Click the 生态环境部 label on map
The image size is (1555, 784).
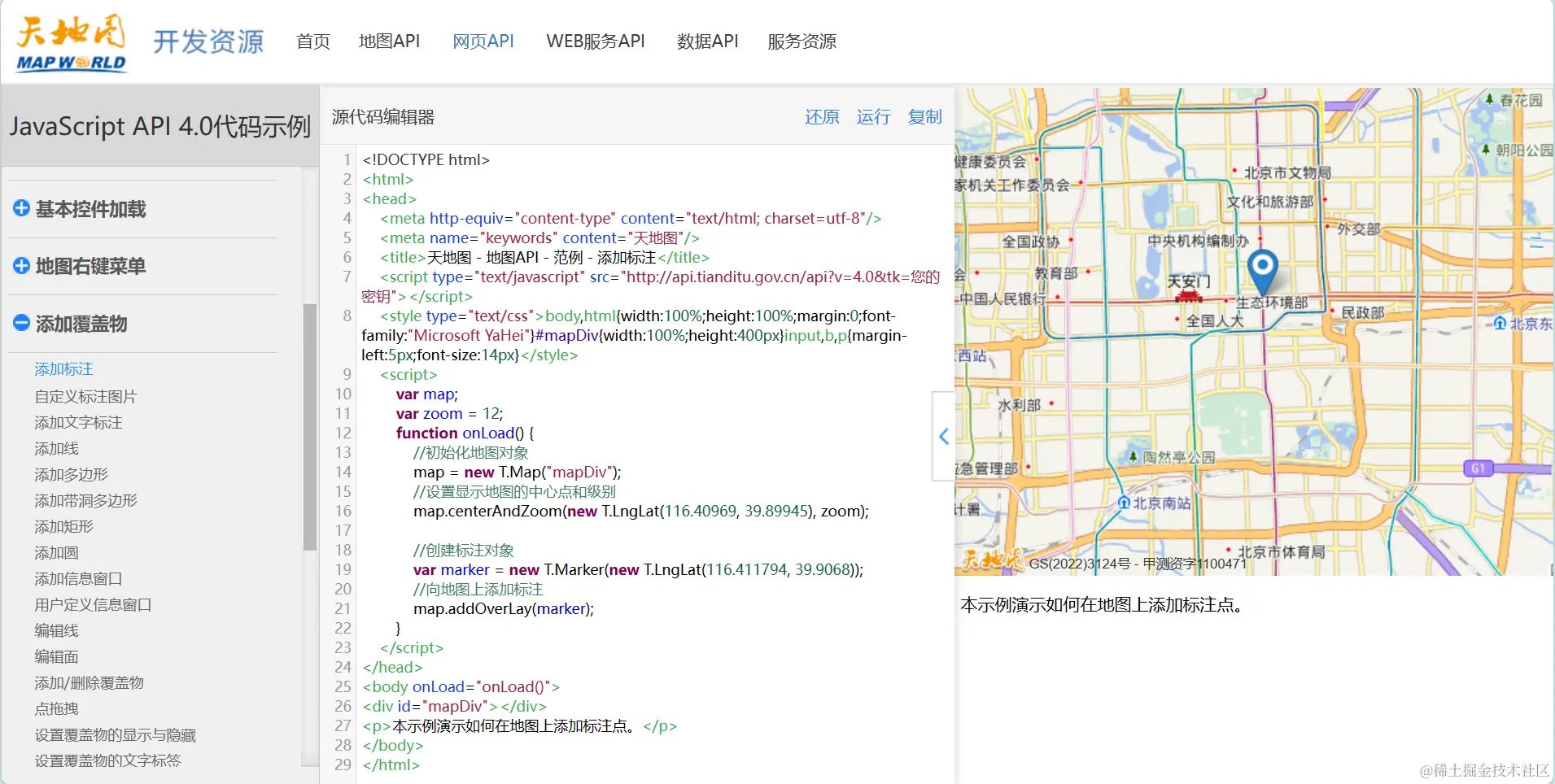[1272, 303]
